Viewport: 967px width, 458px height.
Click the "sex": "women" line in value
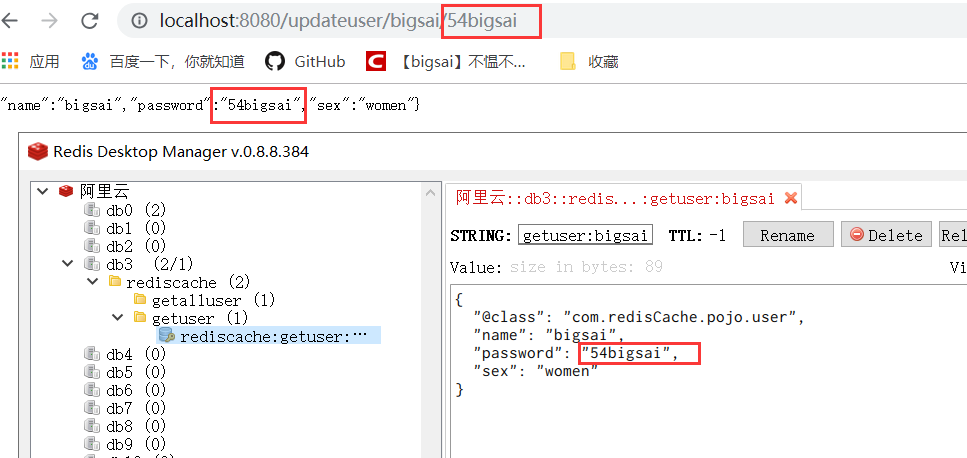536,371
